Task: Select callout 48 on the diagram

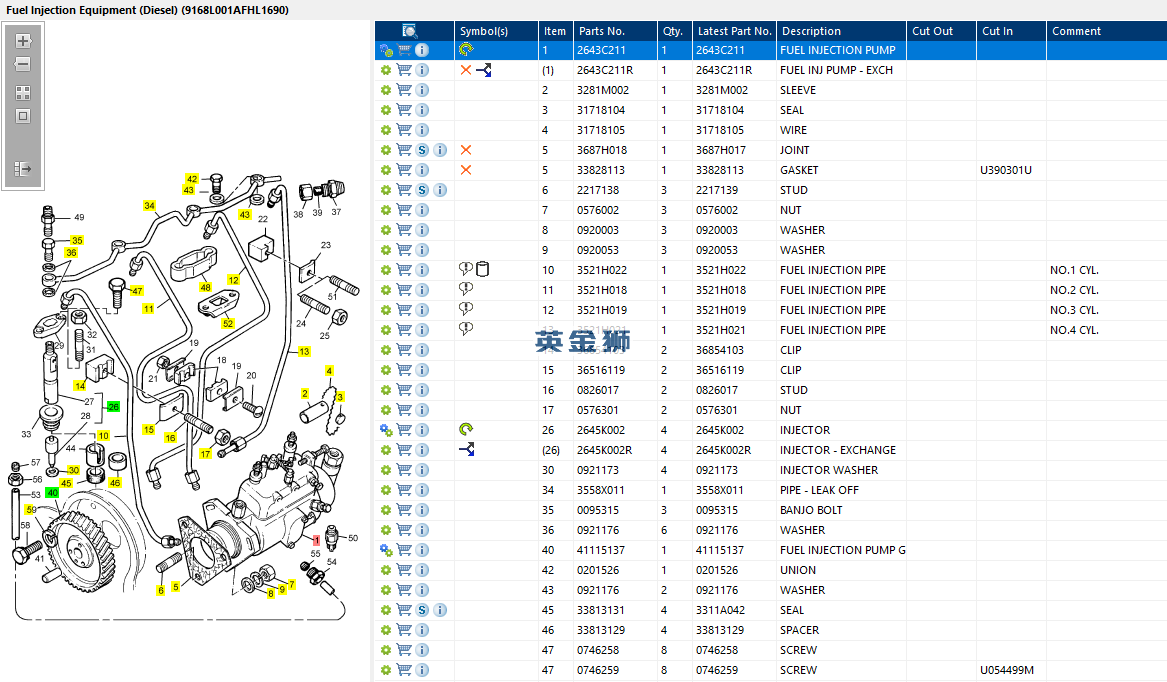Action: point(205,287)
